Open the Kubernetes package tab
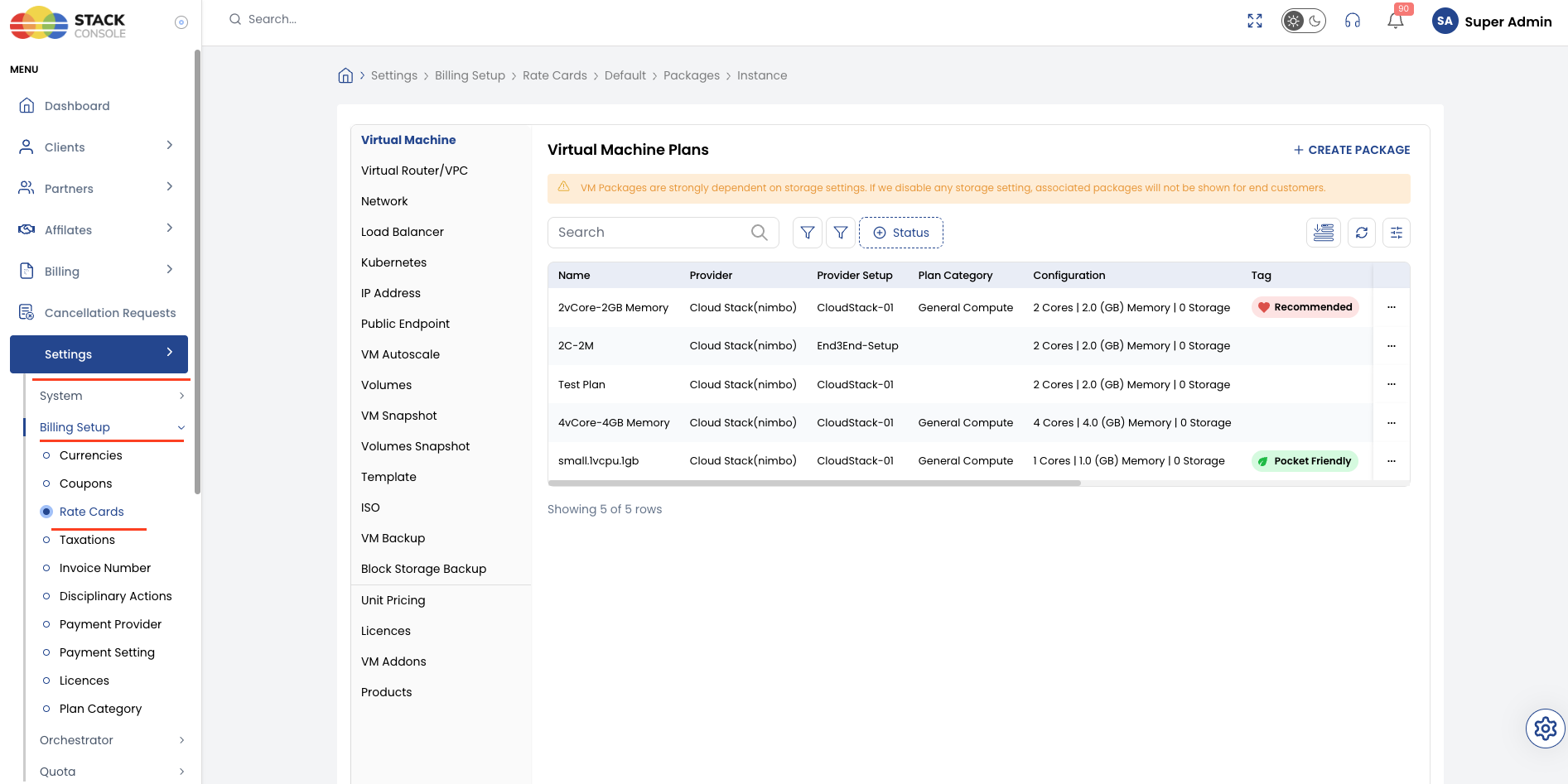 tap(394, 262)
